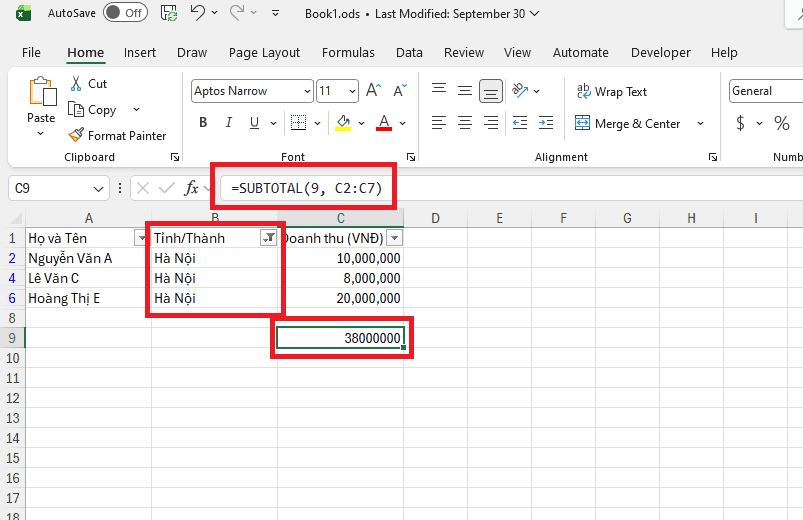Open active filter button on Tỉnh/Thành
The height and width of the screenshot is (520, 803).
268,238
